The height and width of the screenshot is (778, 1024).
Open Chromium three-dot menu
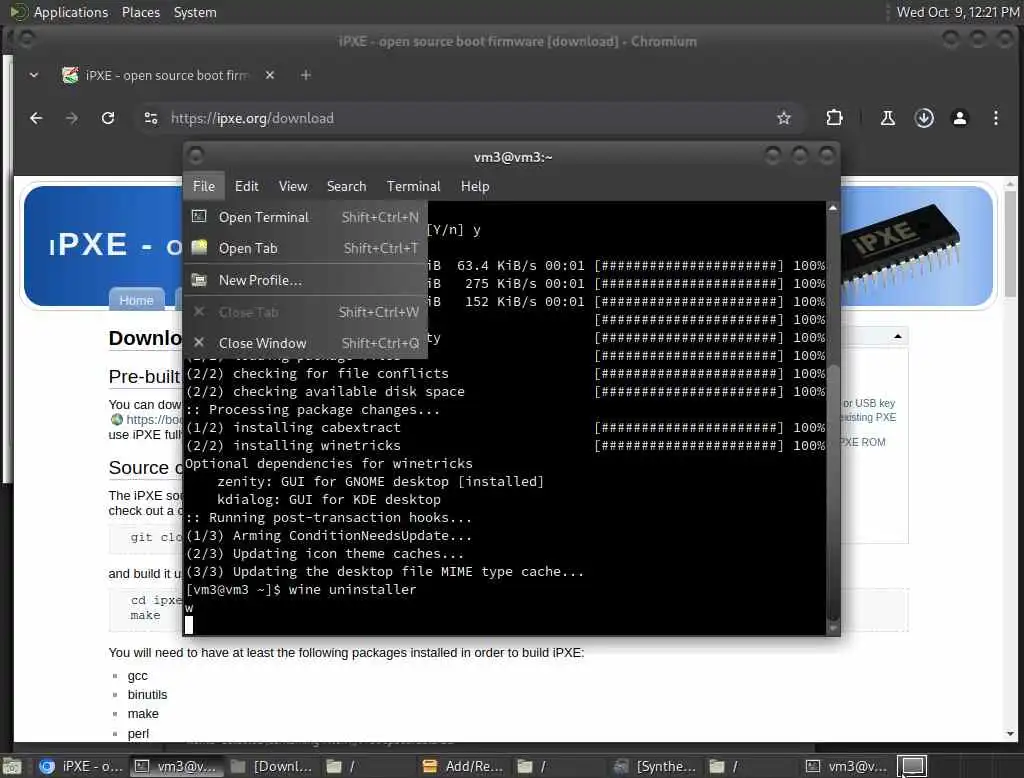point(995,118)
